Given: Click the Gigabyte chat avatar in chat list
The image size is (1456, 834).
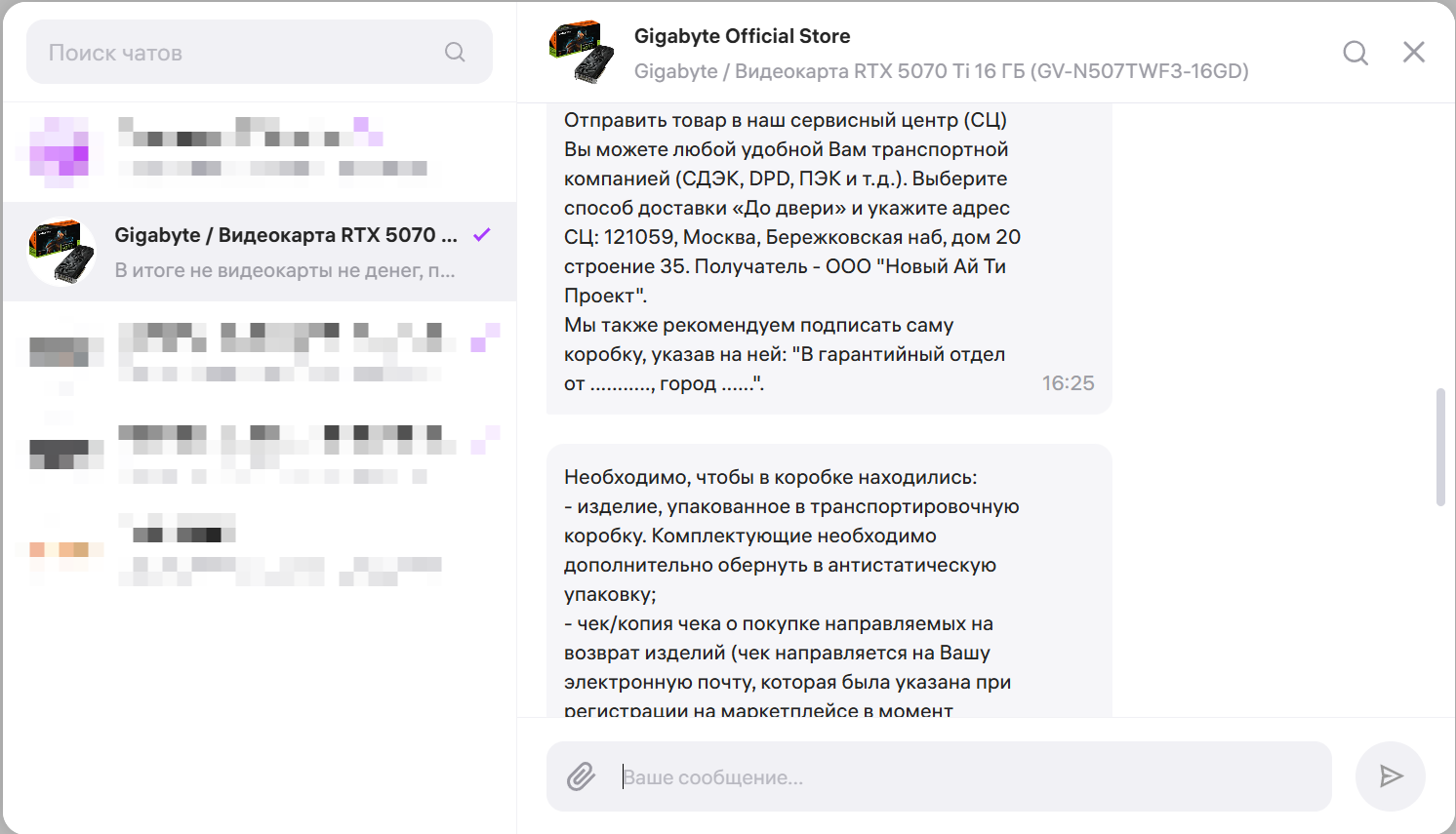Looking at the screenshot, I should 61,252.
